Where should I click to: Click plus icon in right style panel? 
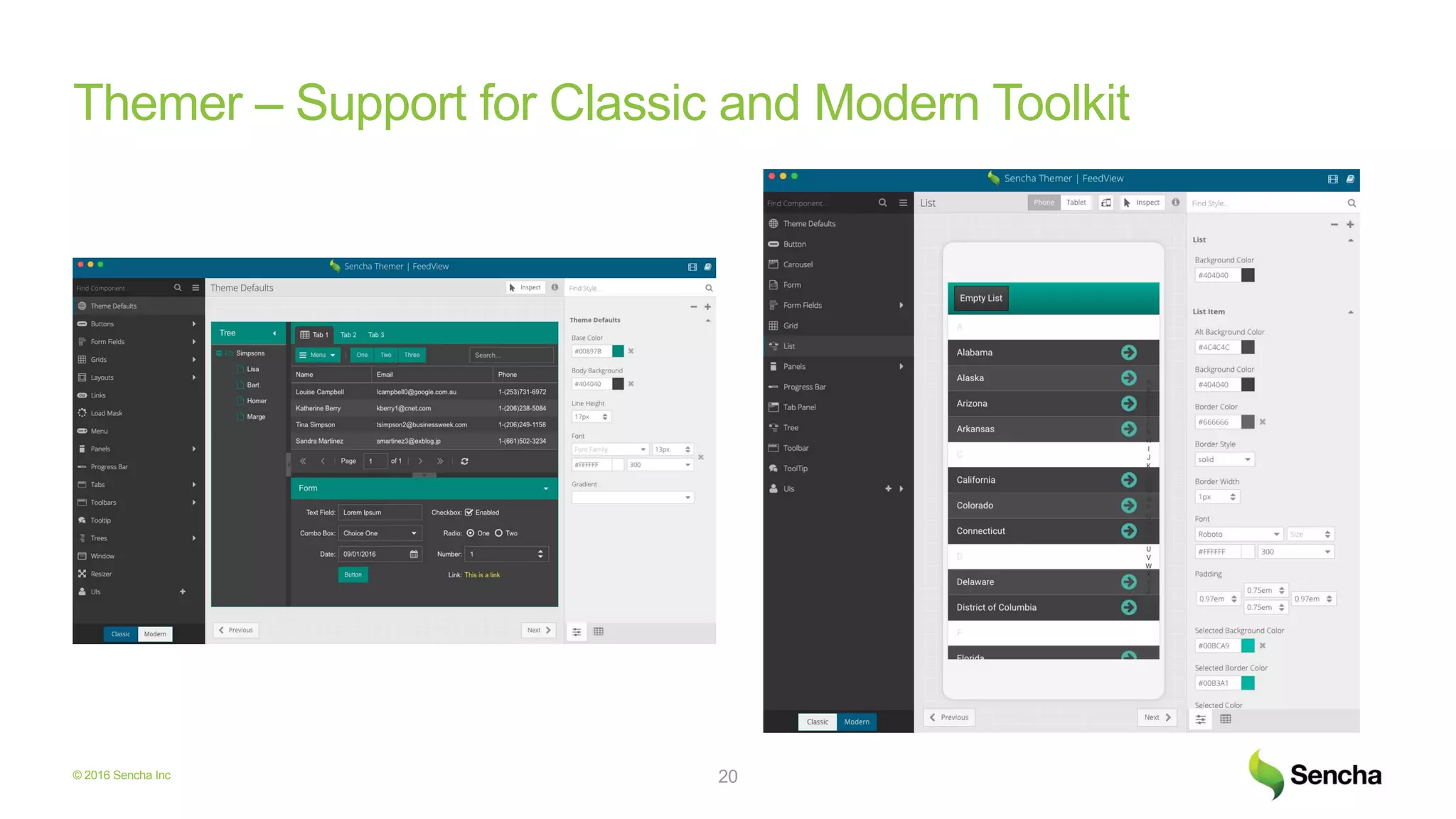[1350, 225]
